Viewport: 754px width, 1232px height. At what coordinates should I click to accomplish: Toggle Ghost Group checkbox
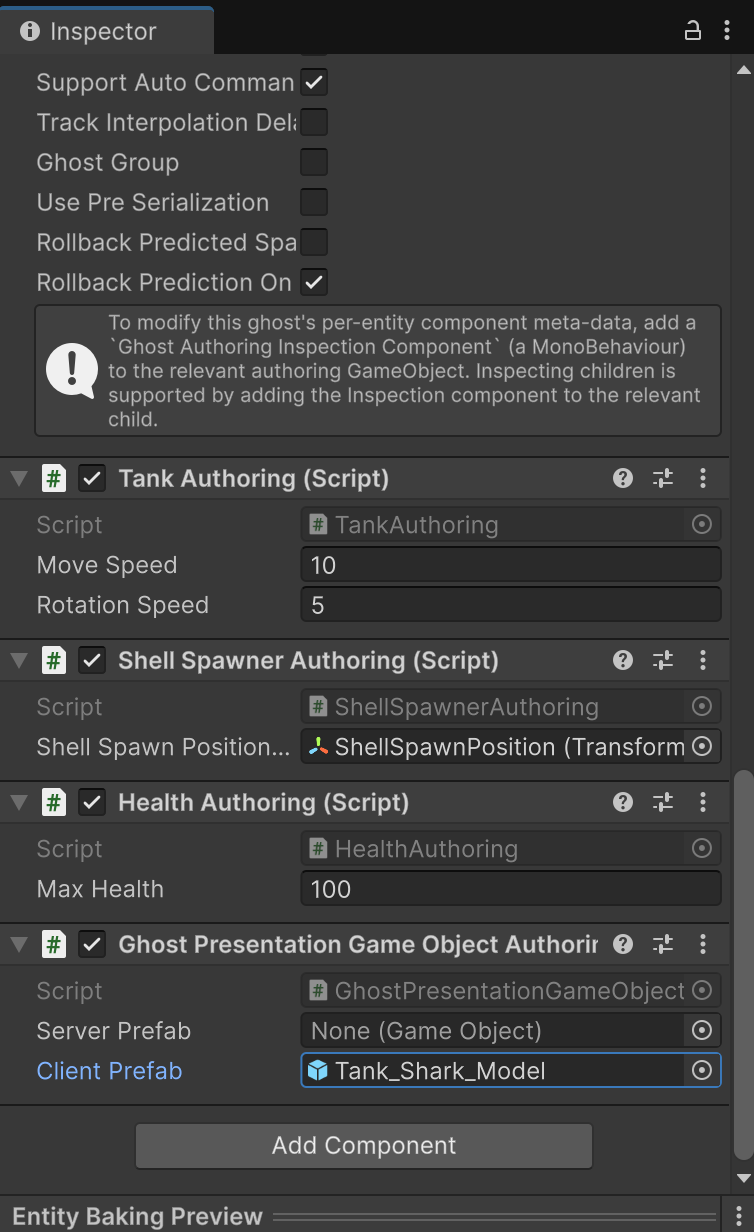(x=314, y=162)
